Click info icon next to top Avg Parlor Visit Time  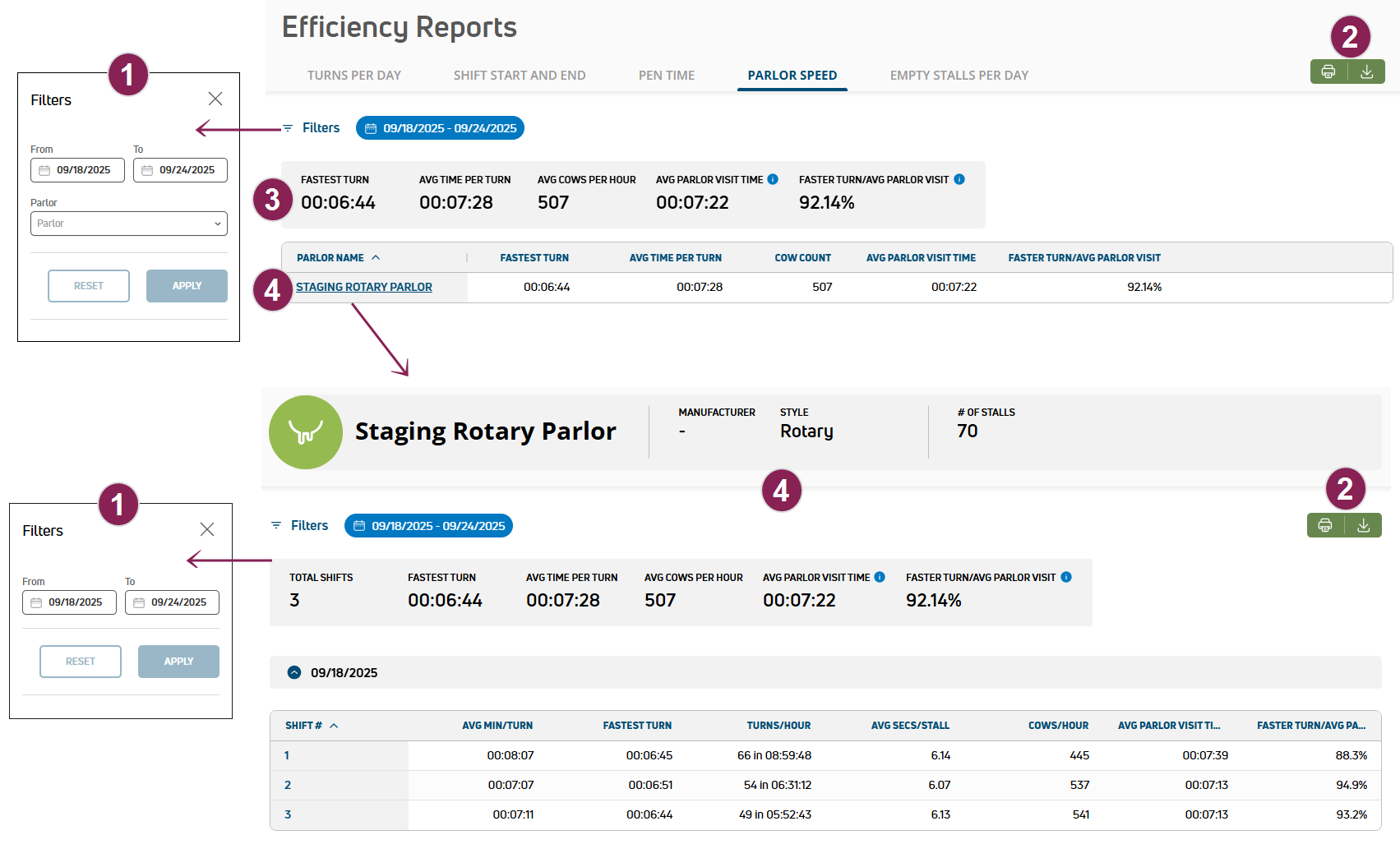(x=773, y=179)
